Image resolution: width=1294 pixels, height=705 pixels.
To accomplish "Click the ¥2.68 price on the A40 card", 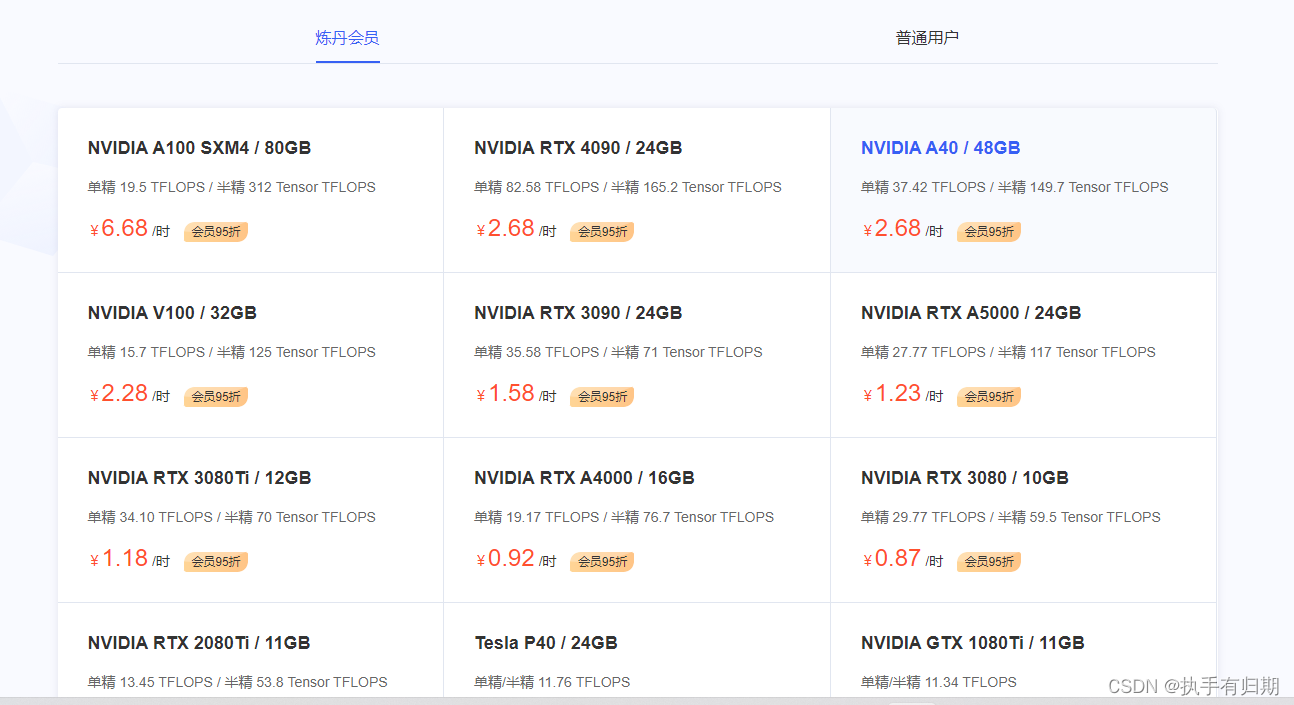I will click(892, 229).
